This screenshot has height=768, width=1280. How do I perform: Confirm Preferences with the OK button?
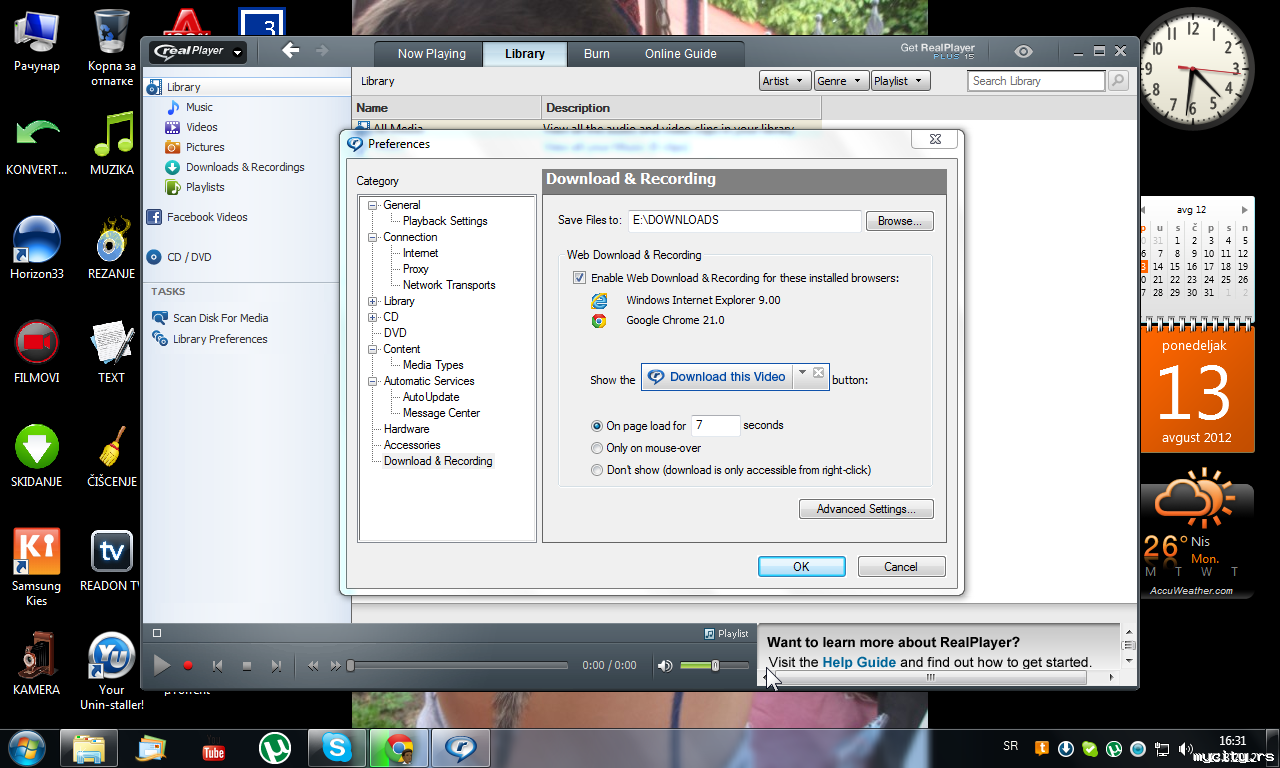(x=801, y=567)
